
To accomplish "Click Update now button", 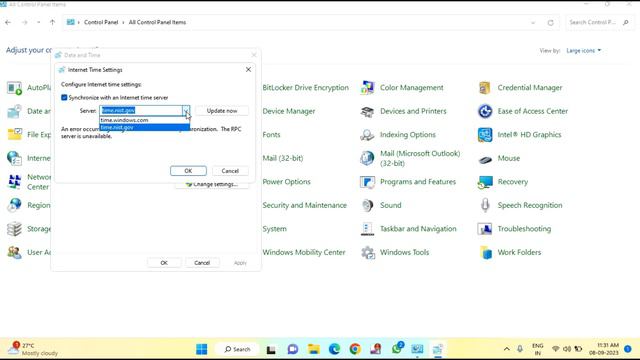I will pos(222,111).
